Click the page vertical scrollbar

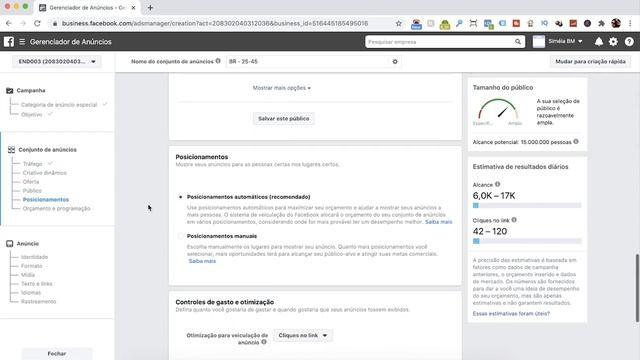[x=637, y=288]
